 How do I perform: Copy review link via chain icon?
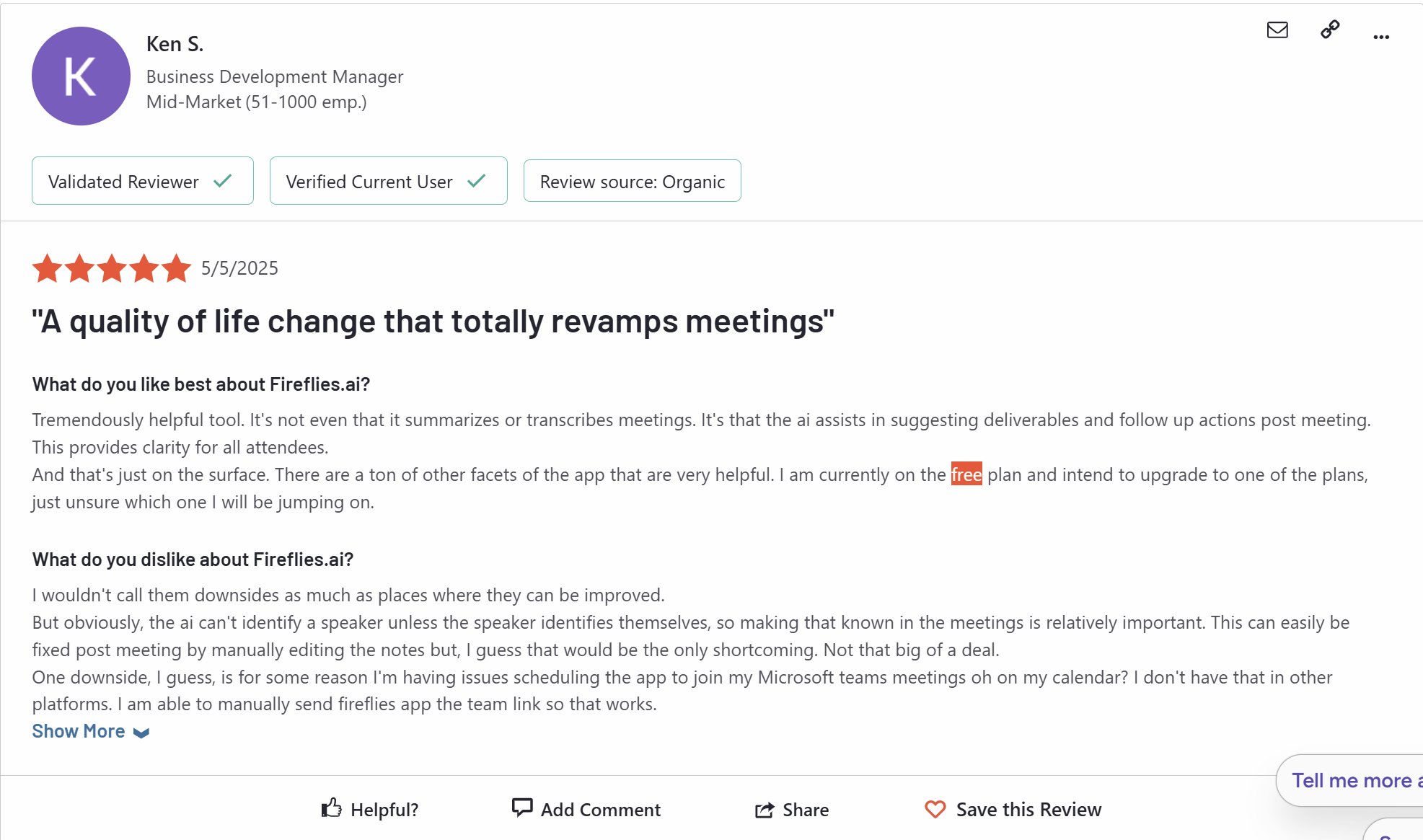1330,30
